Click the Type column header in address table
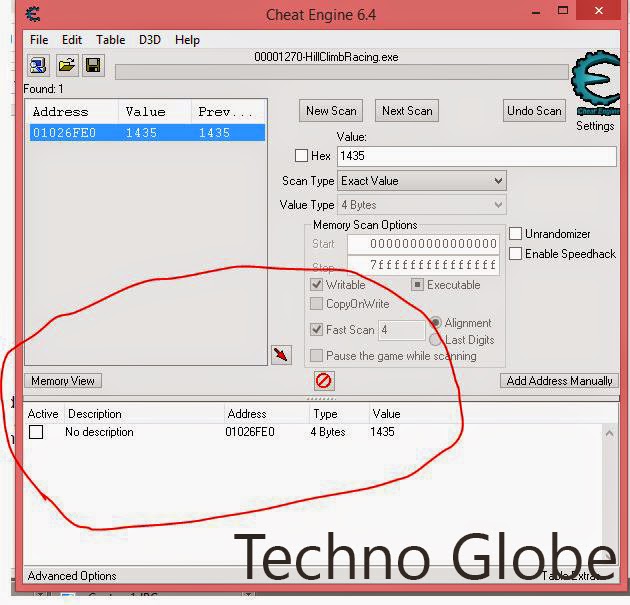 (x=339, y=414)
